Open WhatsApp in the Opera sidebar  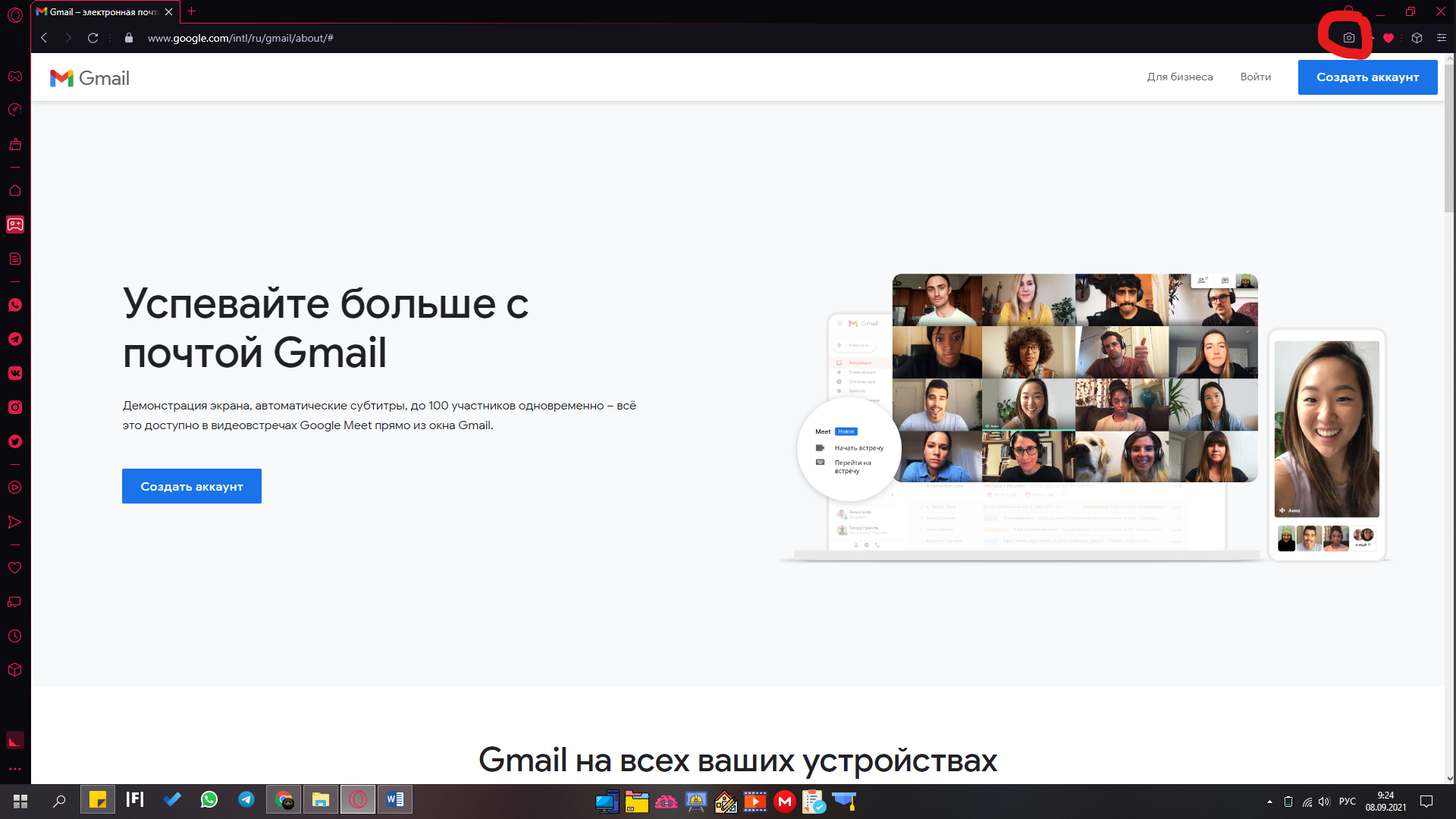click(x=15, y=305)
